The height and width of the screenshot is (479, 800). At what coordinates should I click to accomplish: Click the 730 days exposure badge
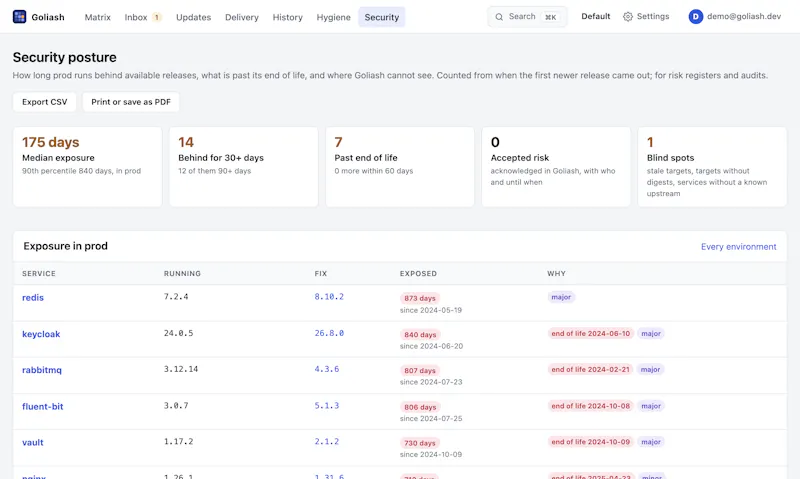coord(420,443)
